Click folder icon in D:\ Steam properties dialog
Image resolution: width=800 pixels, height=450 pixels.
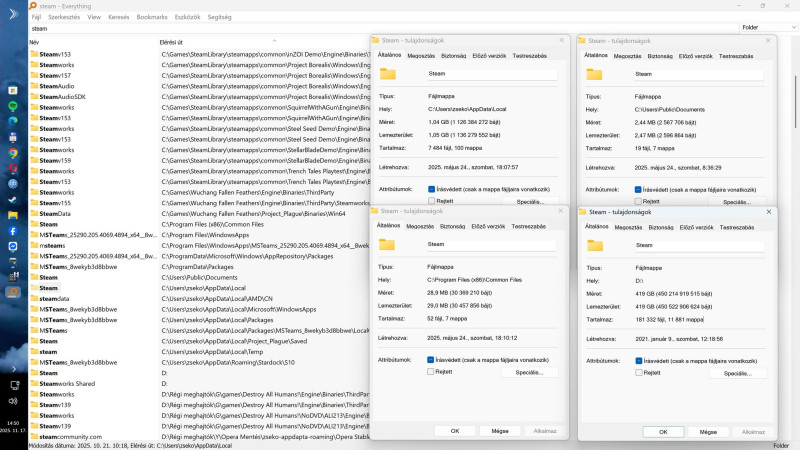click(595, 245)
